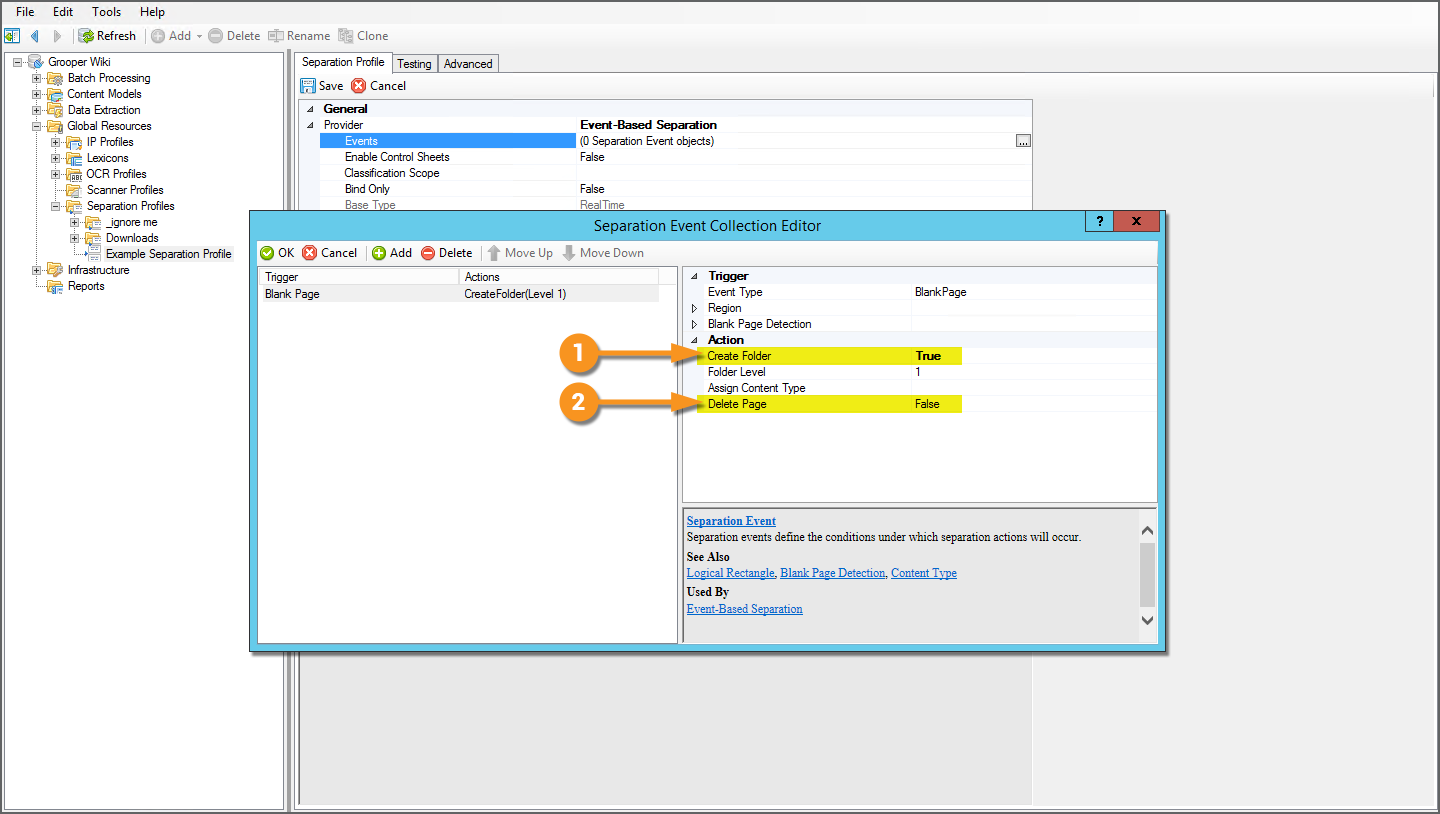Viewport: 1440px width, 814px height.
Task: Expand the Content Models tree node
Action: click(x=37, y=94)
